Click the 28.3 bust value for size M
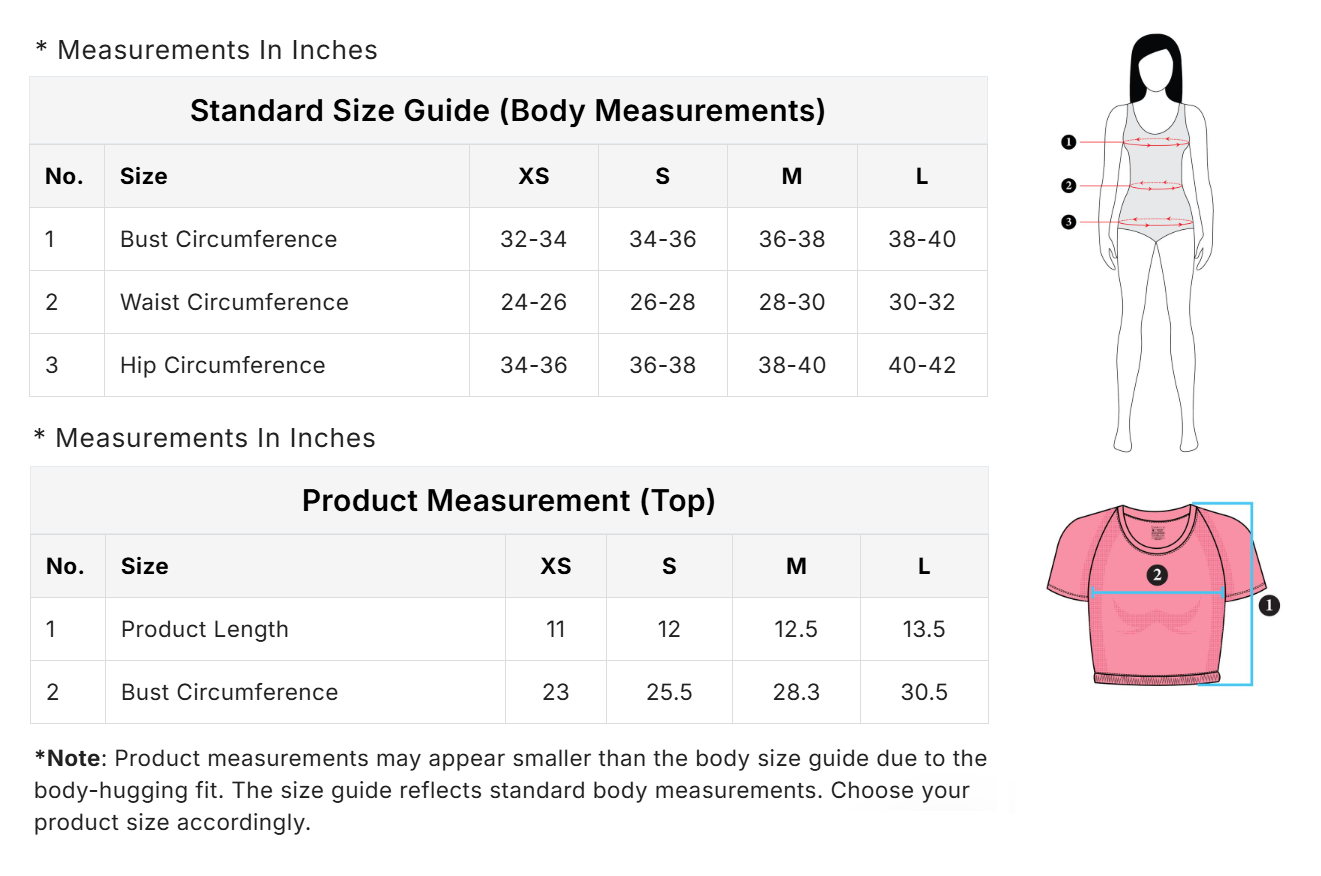This screenshot has width=1321, height=876. (796, 692)
